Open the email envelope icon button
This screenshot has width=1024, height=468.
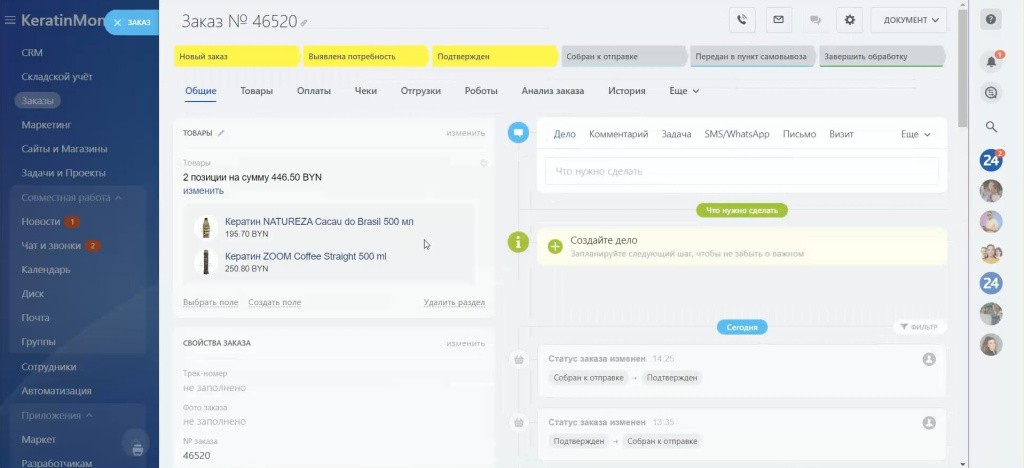777,19
